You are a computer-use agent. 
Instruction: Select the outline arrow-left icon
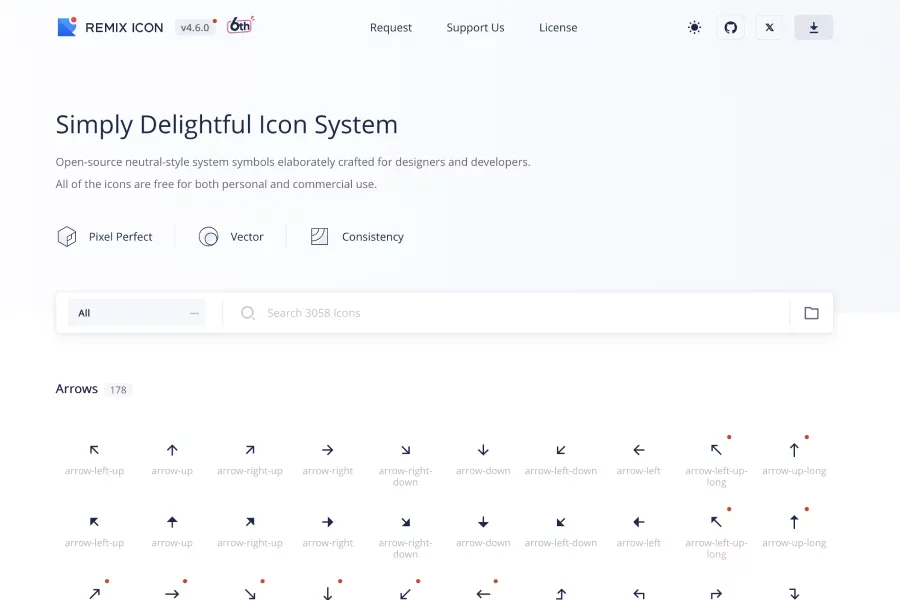pyautogui.click(x=639, y=451)
